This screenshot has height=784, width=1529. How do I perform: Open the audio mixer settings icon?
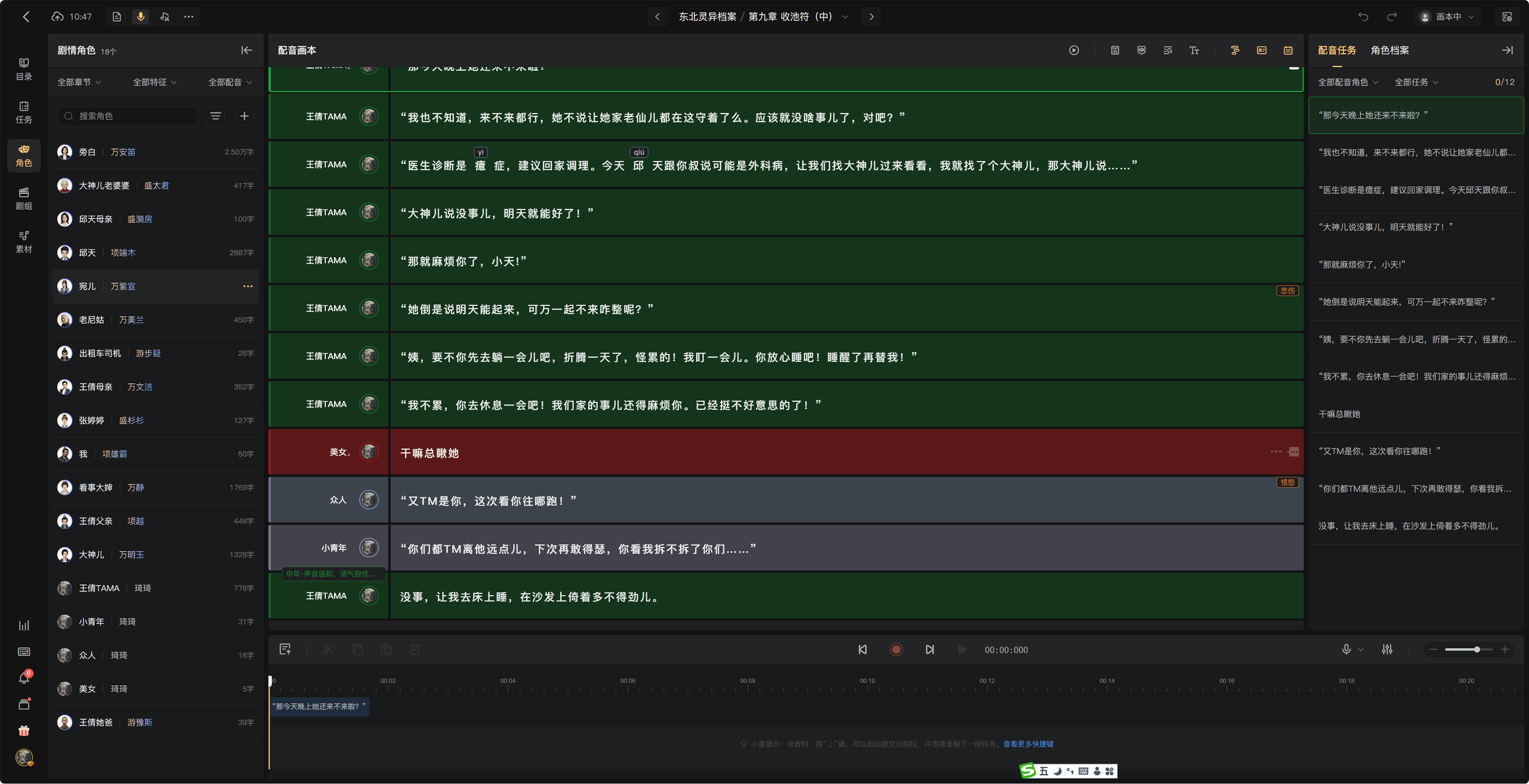click(x=1386, y=650)
